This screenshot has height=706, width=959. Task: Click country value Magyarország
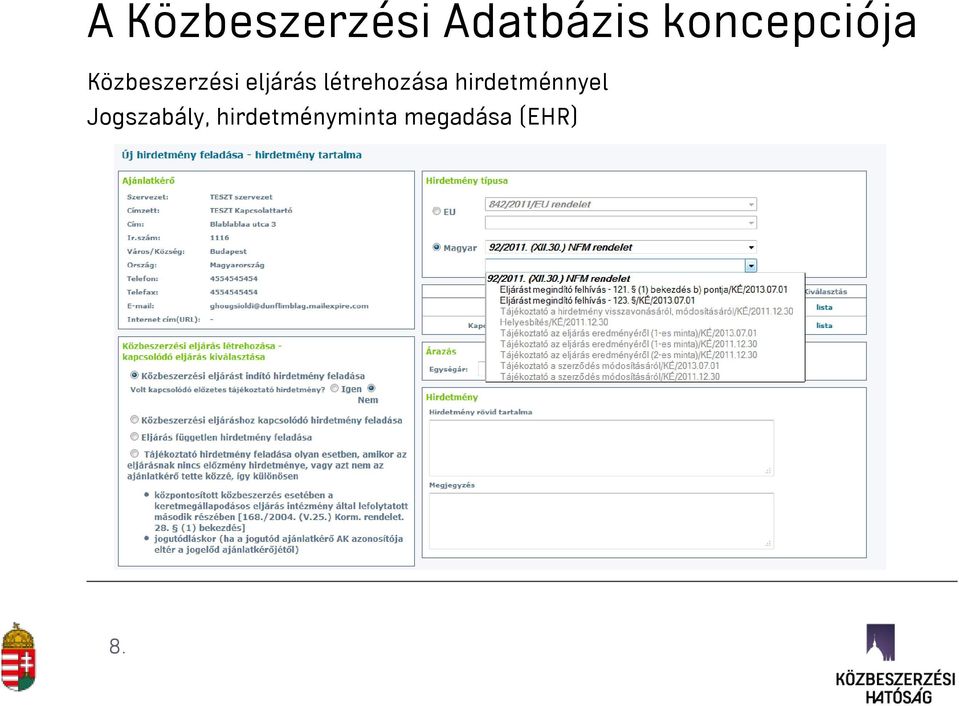[237, 265]
